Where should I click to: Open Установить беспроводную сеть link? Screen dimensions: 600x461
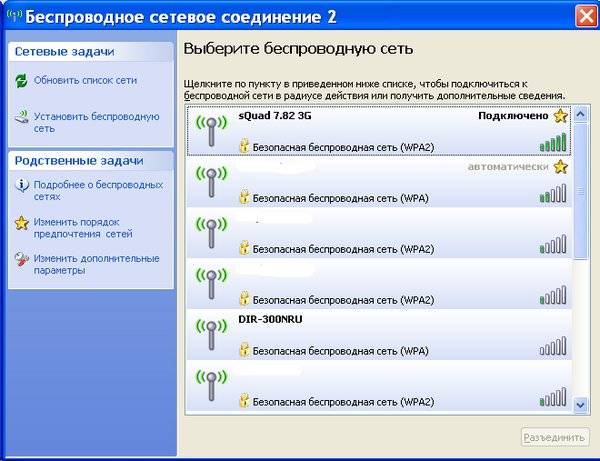(x=96, y=122)
